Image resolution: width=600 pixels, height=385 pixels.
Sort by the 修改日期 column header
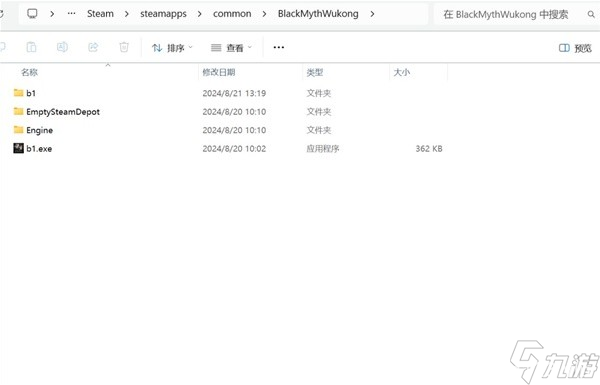tap(218, 72)
